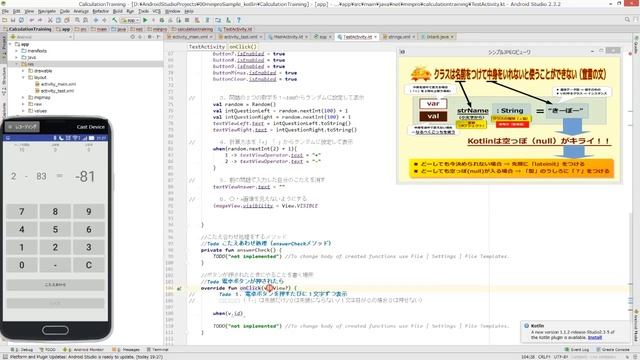This screenshot has height=360, width=640.
Task: Collapse the app module tree node
Action: (10, 44)
